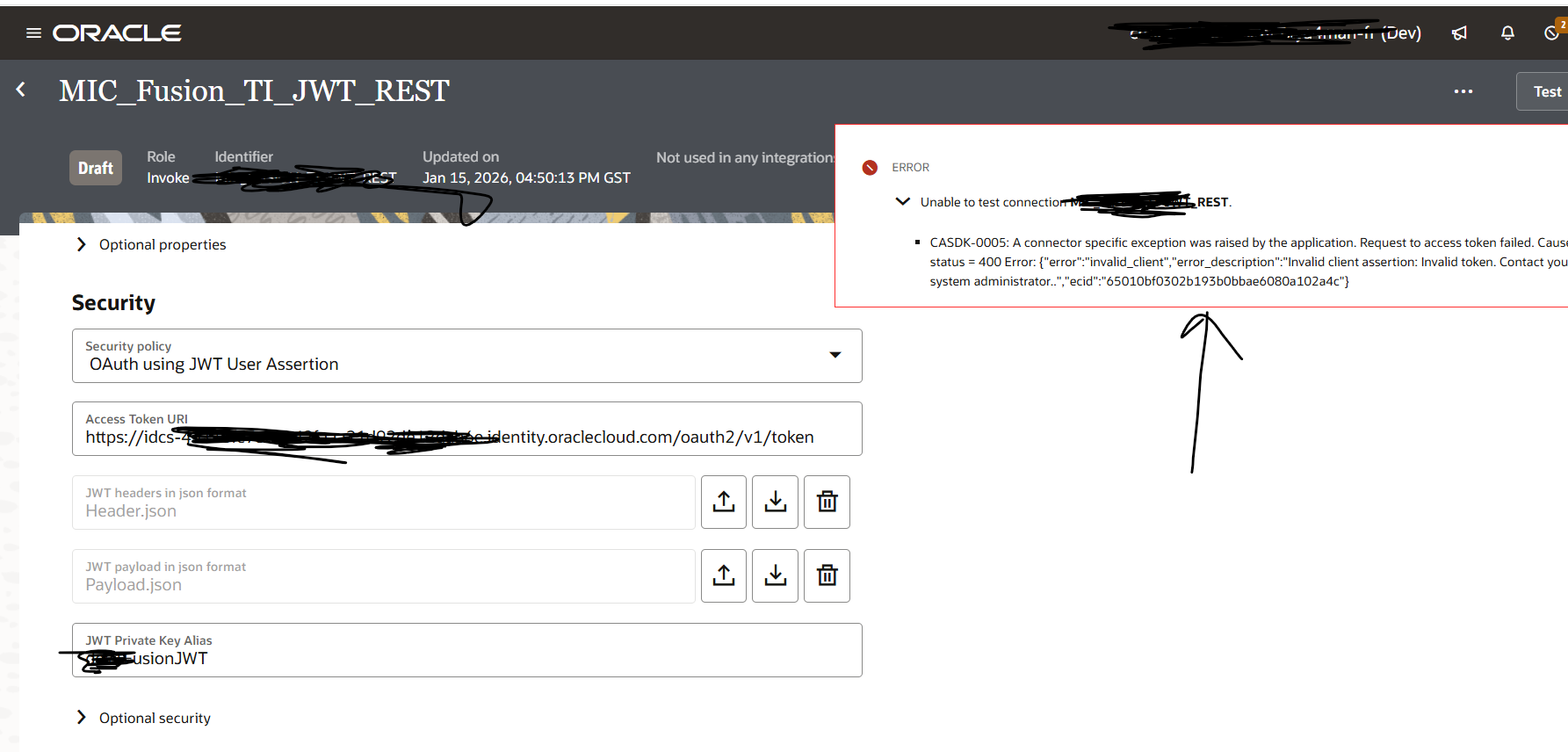
Task: Click the JWT headers Header.json field
Action: [x=383, y=503]
